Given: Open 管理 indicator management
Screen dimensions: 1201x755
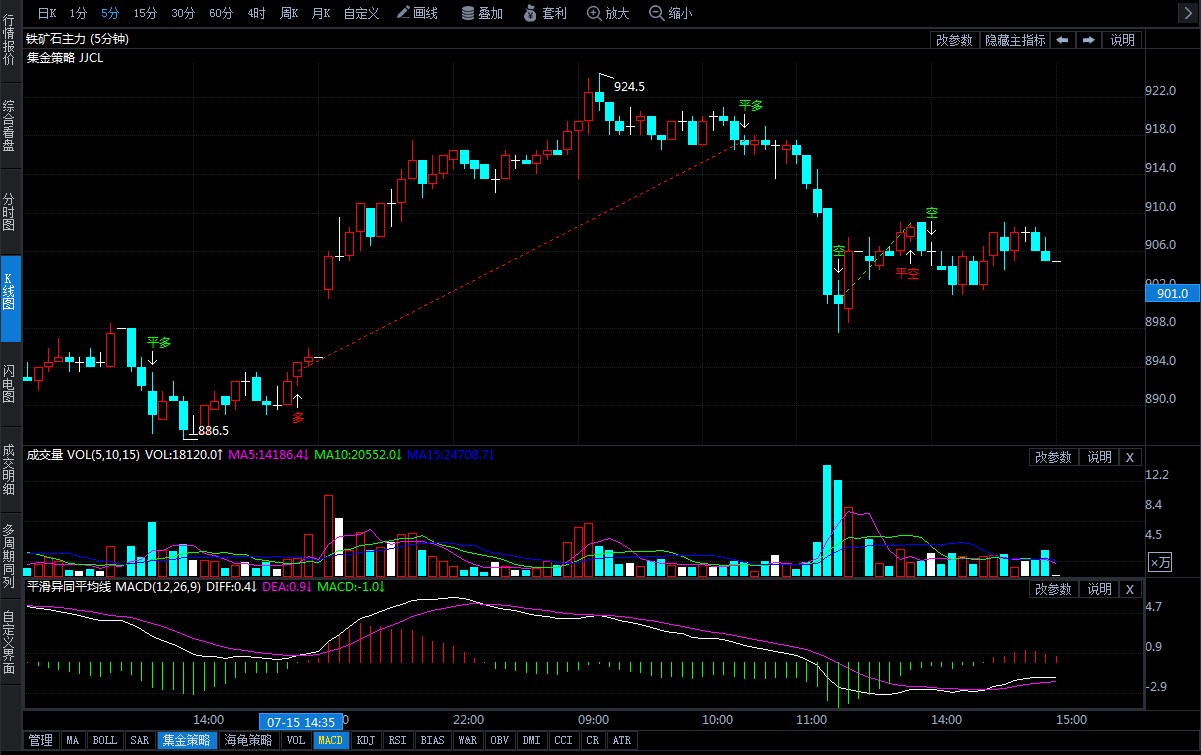Looking at the screenshot, I should (41, 741).
